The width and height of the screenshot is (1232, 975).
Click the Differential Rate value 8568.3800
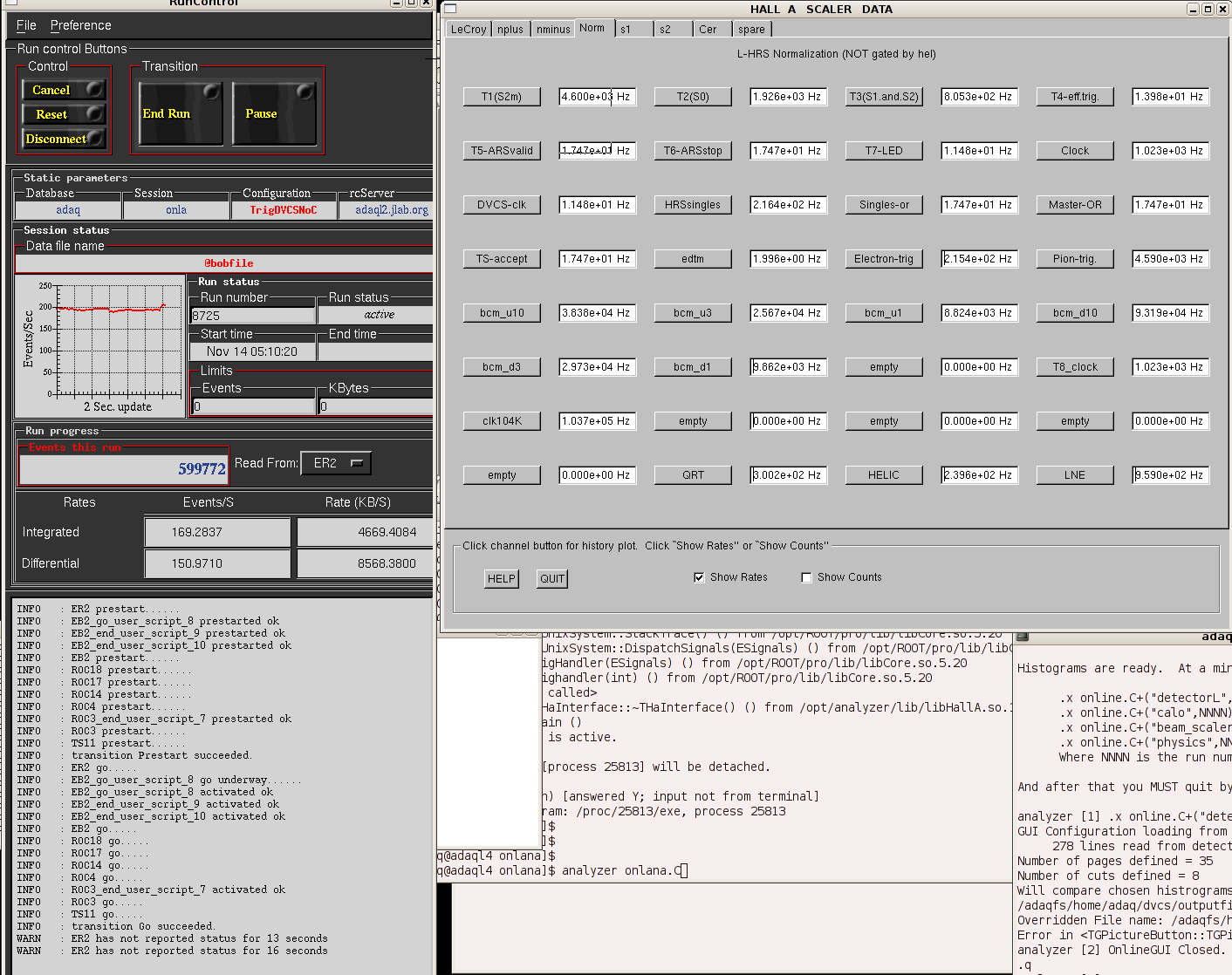(366, 563)
